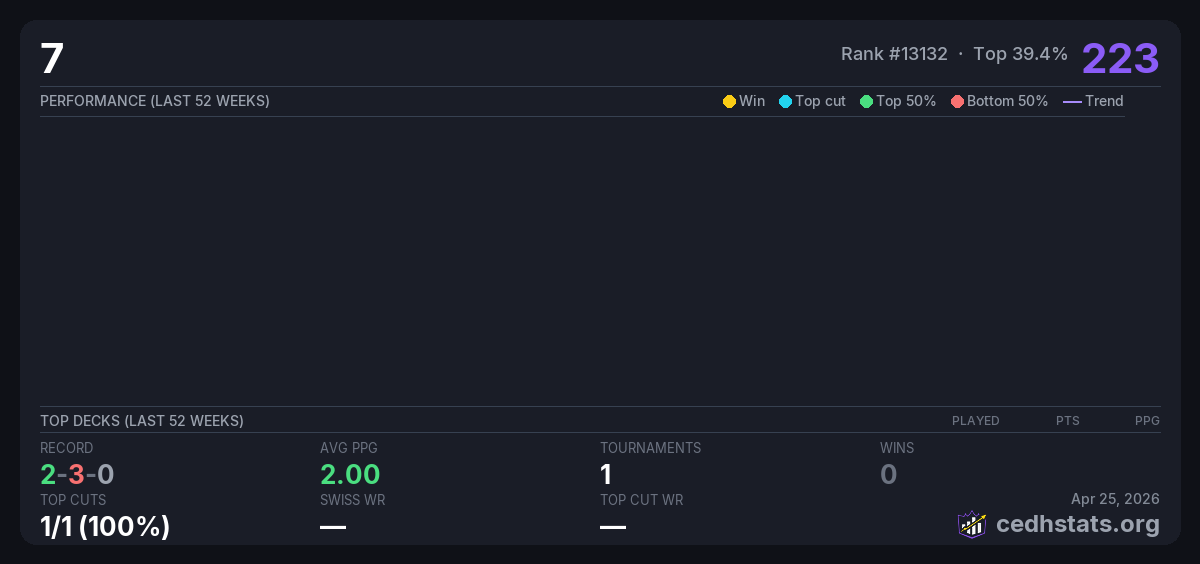Click the 2.00 average PPG value
Screen dimensions: 1200x564
[x=350, y=474]
